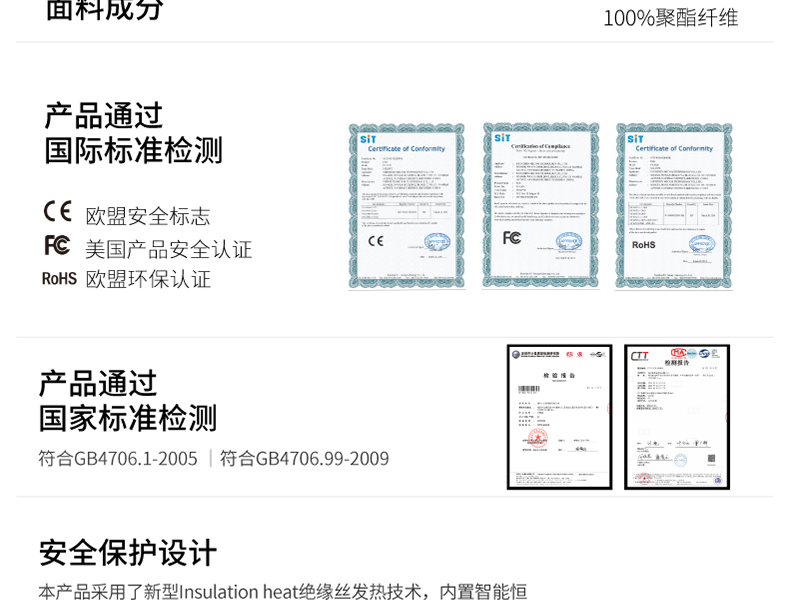Click the RoHS logo beside 欧盟环保认证
The height and width of the screenshot is (600, 790).
59,279
